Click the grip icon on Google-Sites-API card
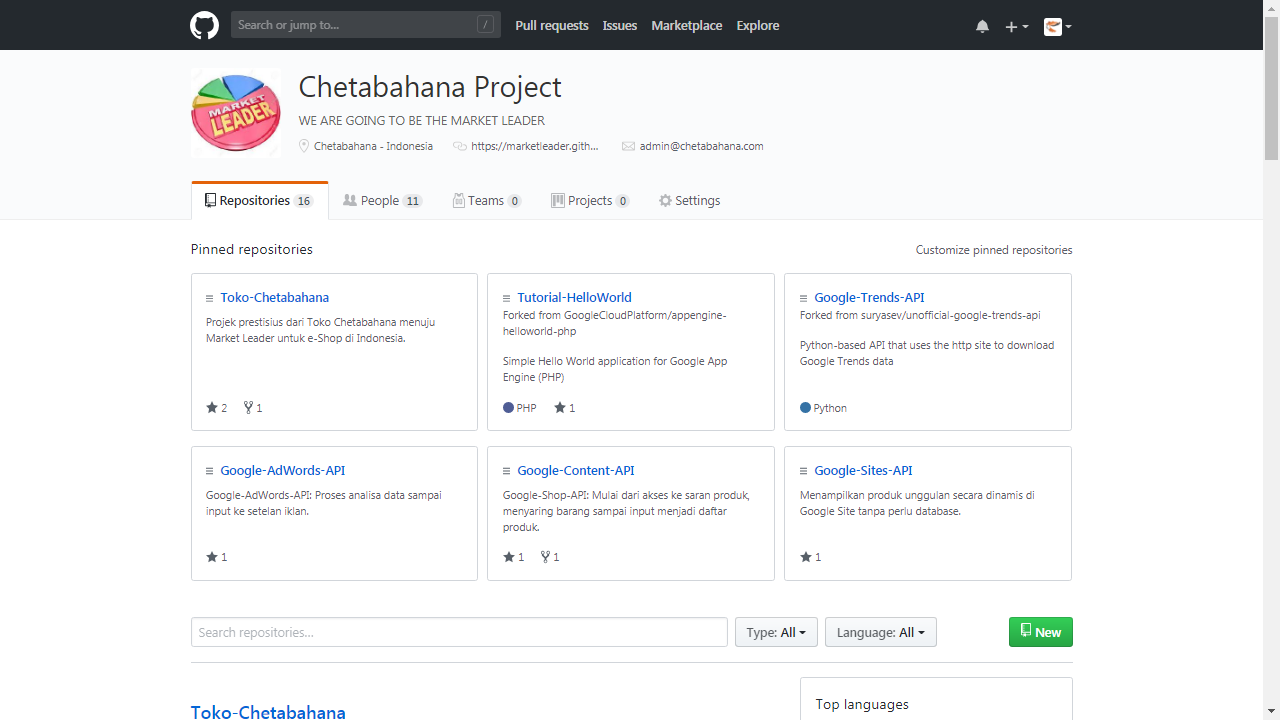The image size is (1280, 720). (804, 471)
